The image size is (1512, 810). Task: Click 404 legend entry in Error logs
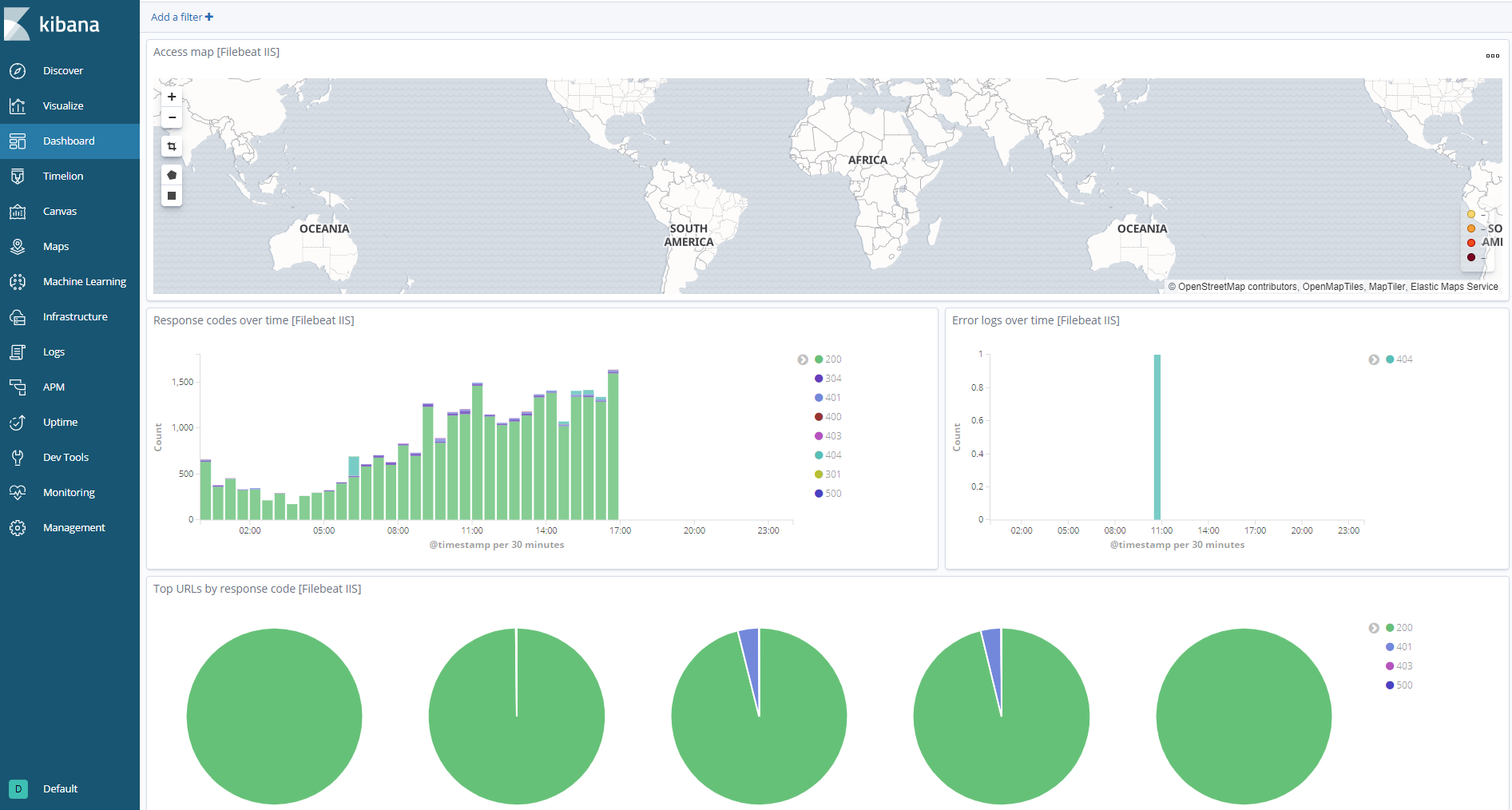(1399, 359)
